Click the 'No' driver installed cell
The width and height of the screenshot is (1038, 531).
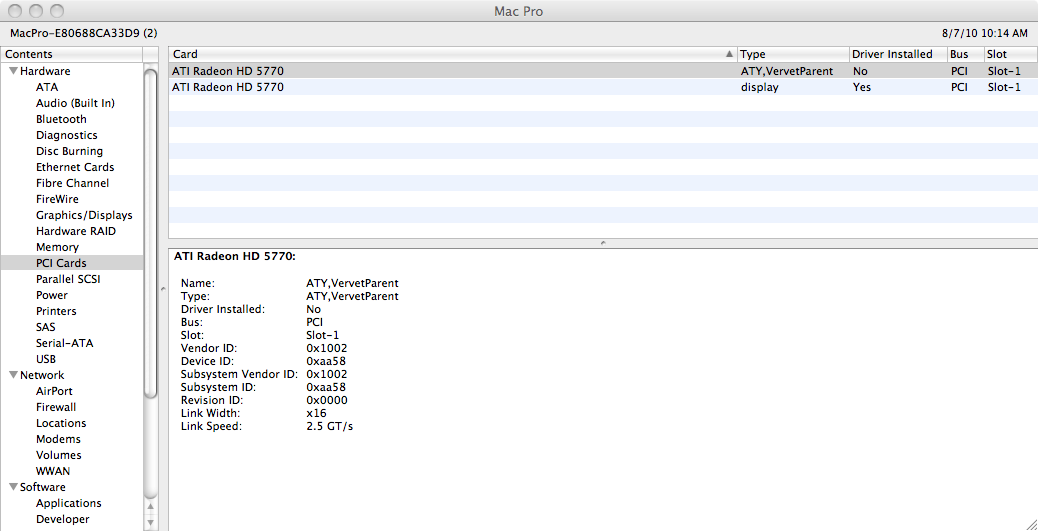(860, 71)
